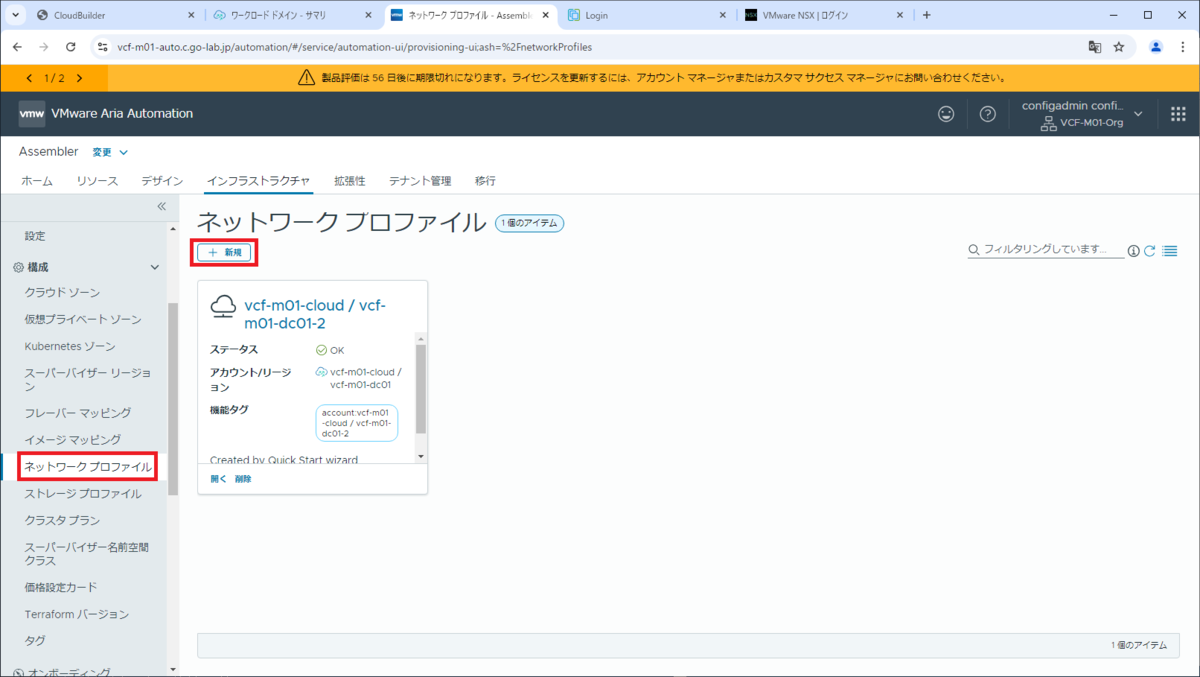The height and width of the screenshot is (677, 1200).
Task: Switch to the ホーム tab
Action: tap(37, 181)
